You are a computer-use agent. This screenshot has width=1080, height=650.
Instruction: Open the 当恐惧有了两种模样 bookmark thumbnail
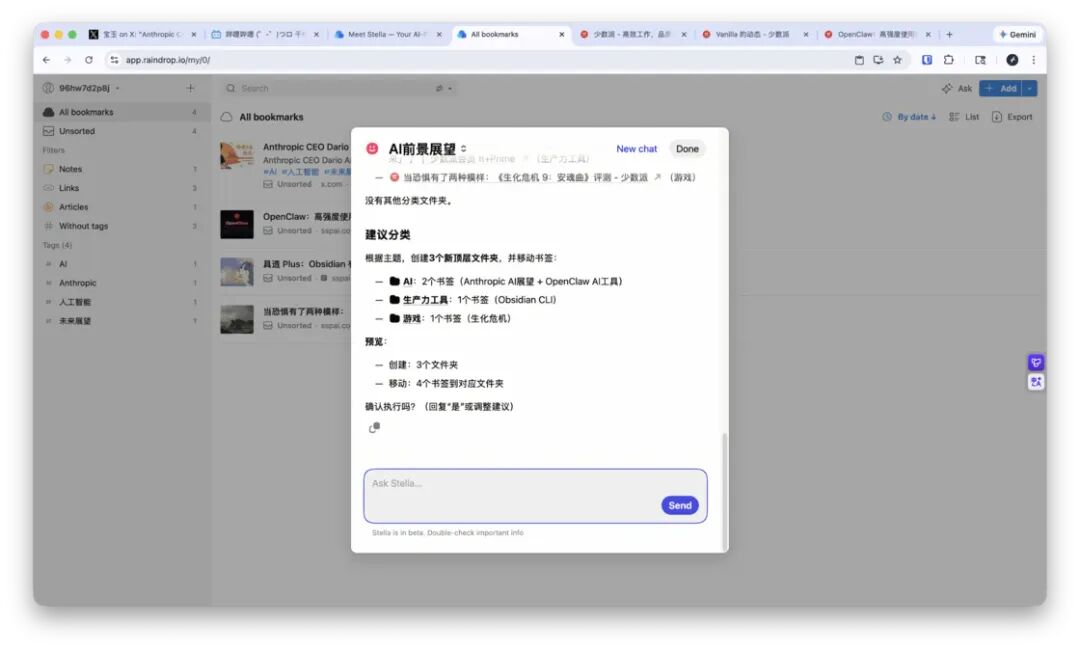point(237,319)
